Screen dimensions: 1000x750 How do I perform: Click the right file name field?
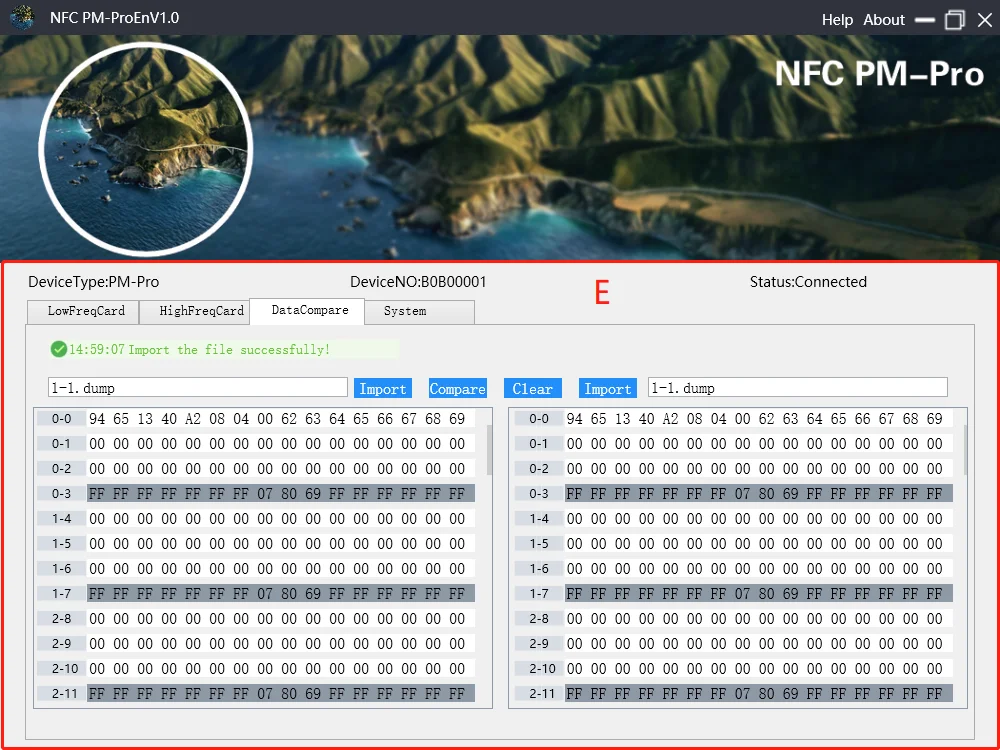tap(798, 388)
